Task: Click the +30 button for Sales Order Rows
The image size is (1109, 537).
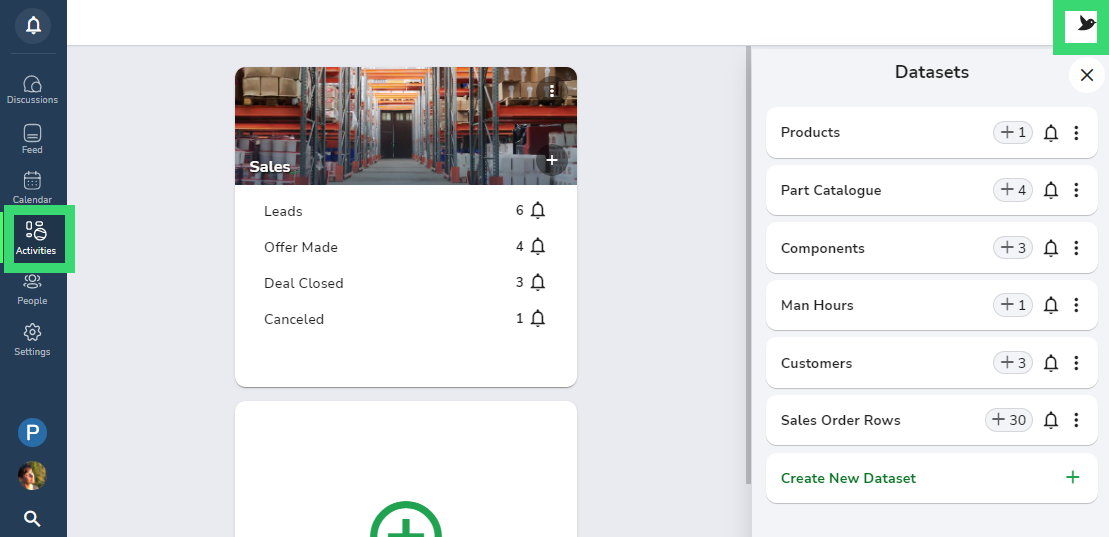Action: pyautogui.click(x=1009, y=420)
